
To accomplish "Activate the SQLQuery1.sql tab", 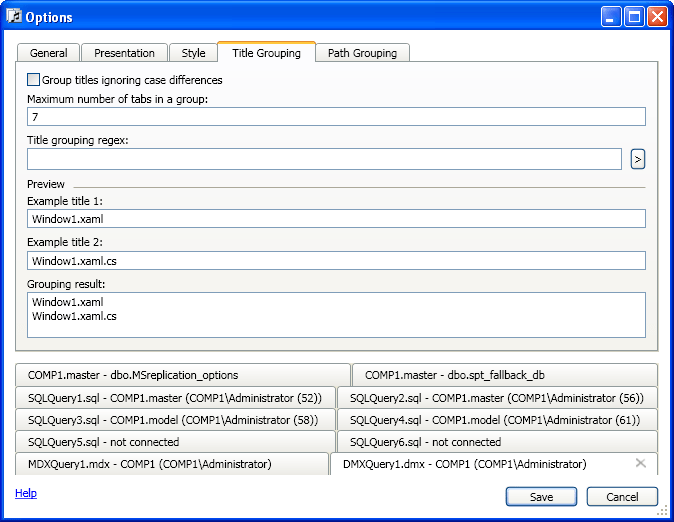I will [x=175, y=398].
